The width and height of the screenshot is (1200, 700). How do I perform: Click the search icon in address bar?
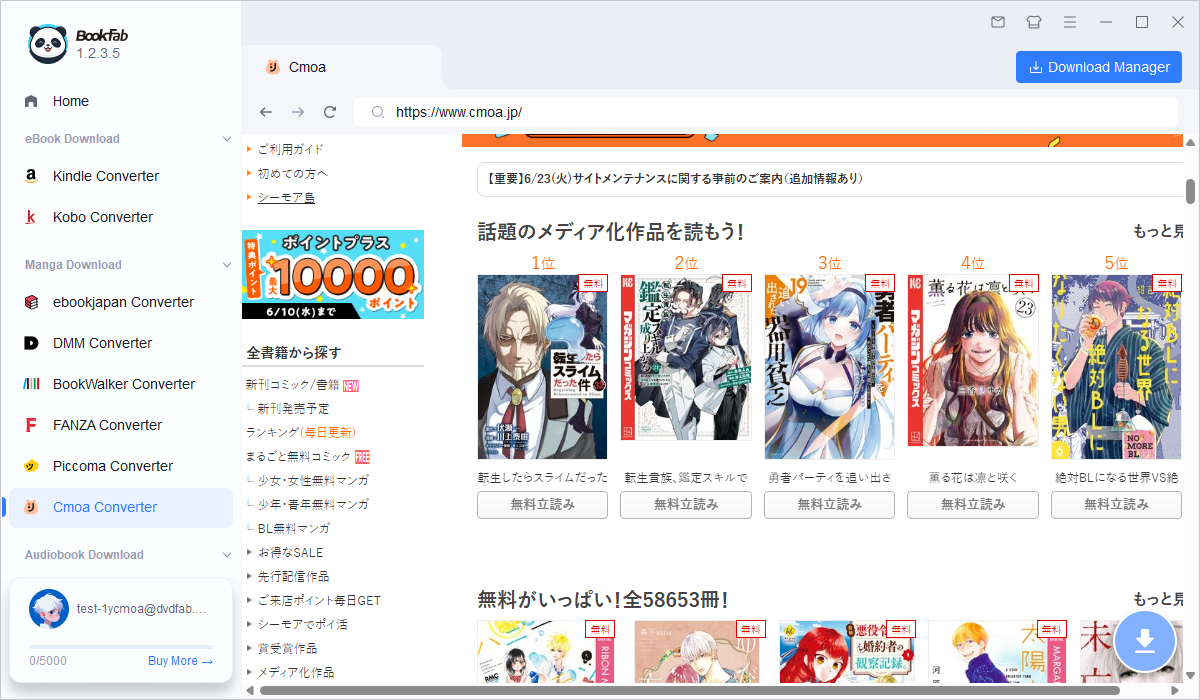[x=378, y=113]
